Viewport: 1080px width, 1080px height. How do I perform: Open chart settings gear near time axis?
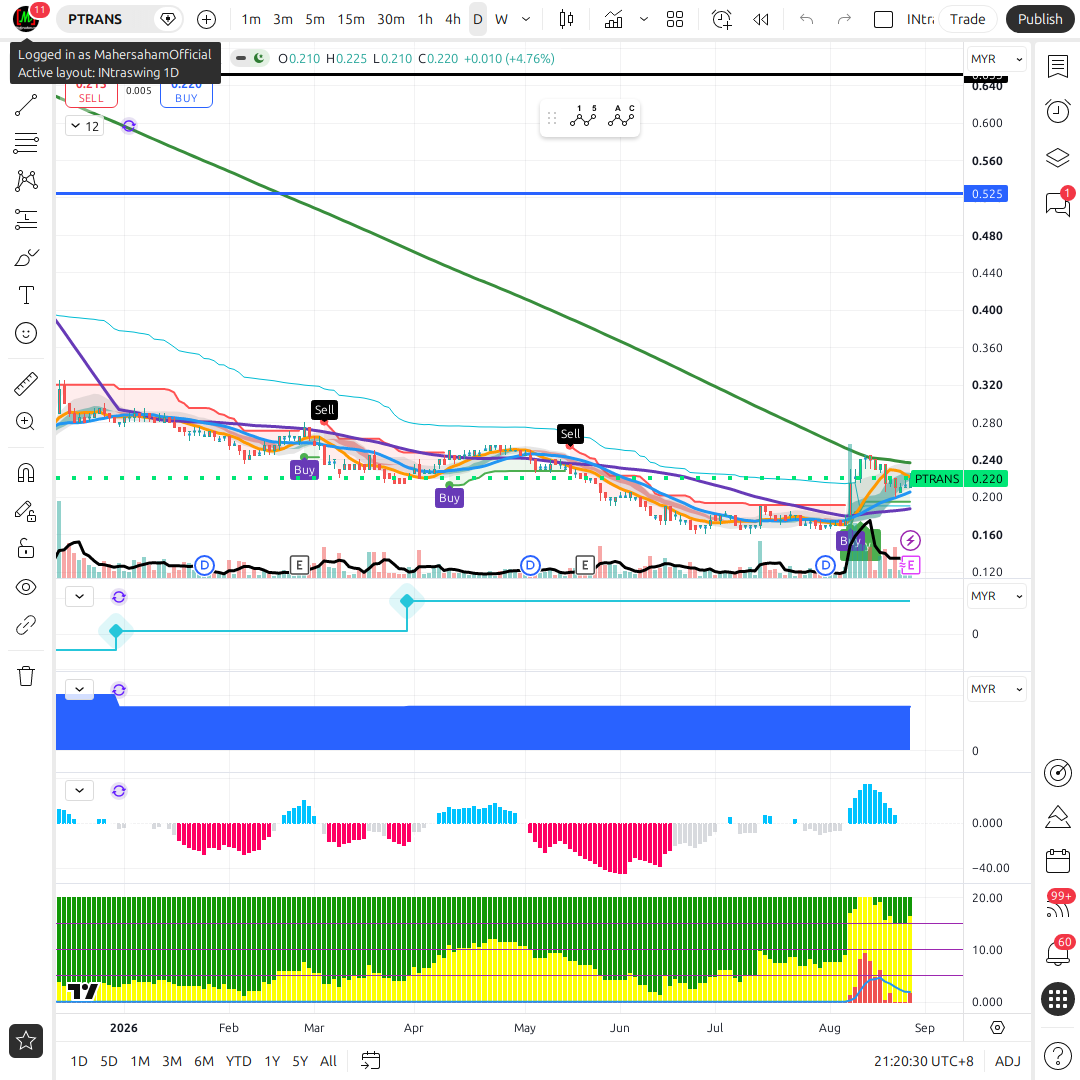point(997,1028)
